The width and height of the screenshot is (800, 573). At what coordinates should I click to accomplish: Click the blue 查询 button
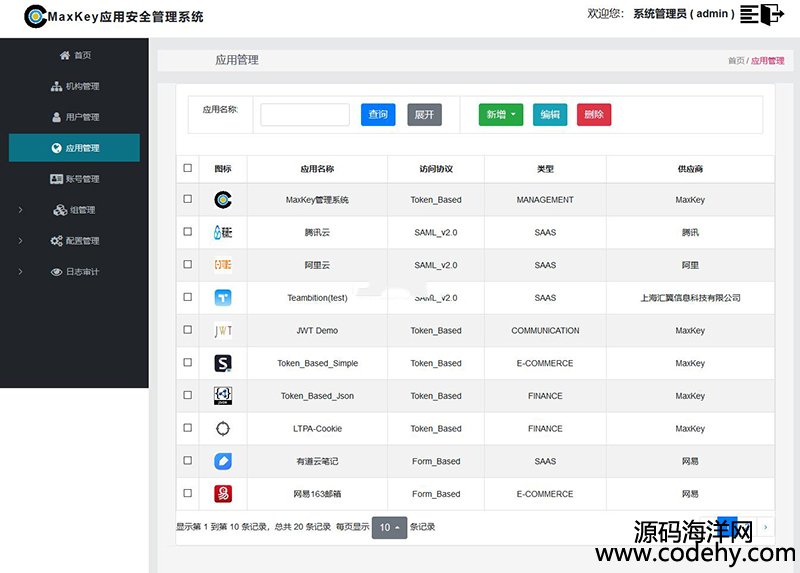[x=378, y=115]
